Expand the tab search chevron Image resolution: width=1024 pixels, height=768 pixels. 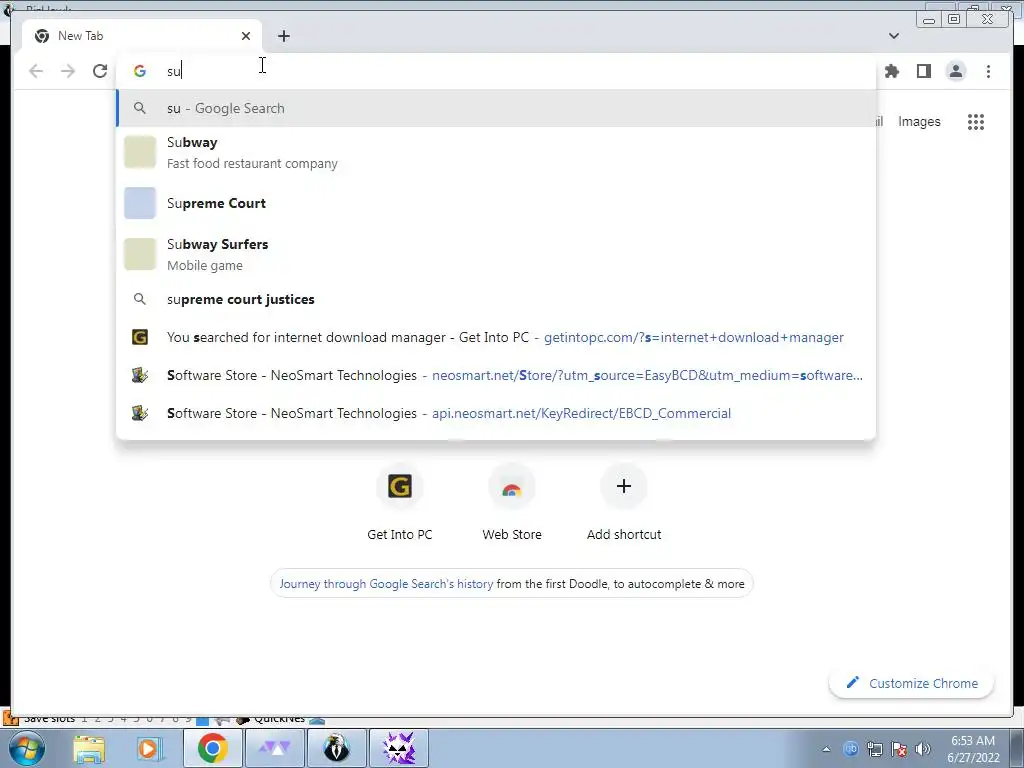coord(893,36)
